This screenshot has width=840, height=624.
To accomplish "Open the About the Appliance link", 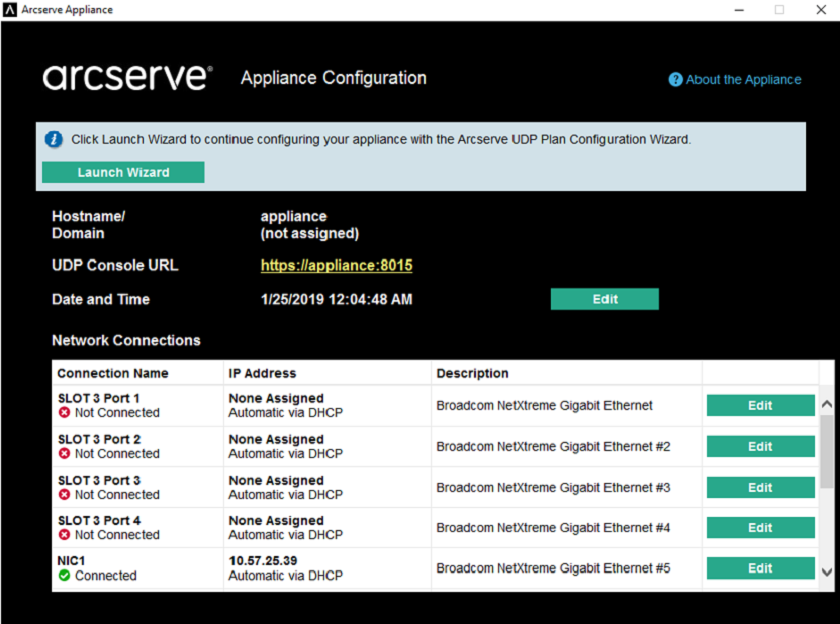I will pos(743,80).
